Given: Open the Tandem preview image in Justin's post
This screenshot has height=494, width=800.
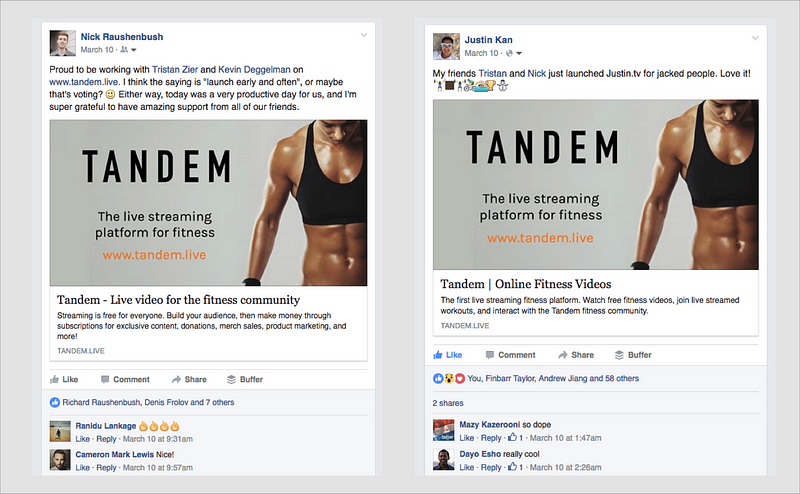Looking at the screenshot, I should tap(595, 185).
